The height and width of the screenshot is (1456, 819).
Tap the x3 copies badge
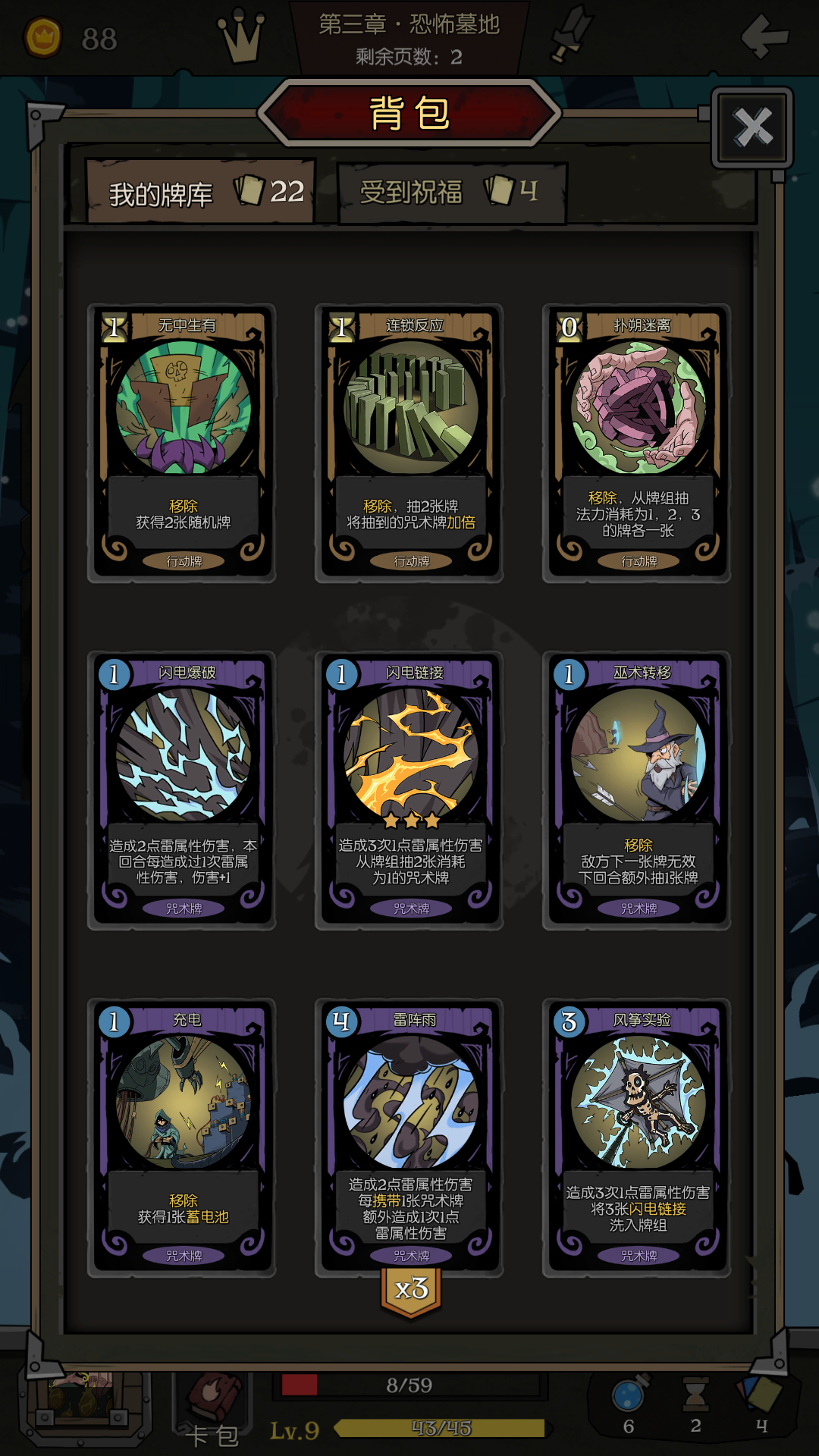click(411, 1291)
